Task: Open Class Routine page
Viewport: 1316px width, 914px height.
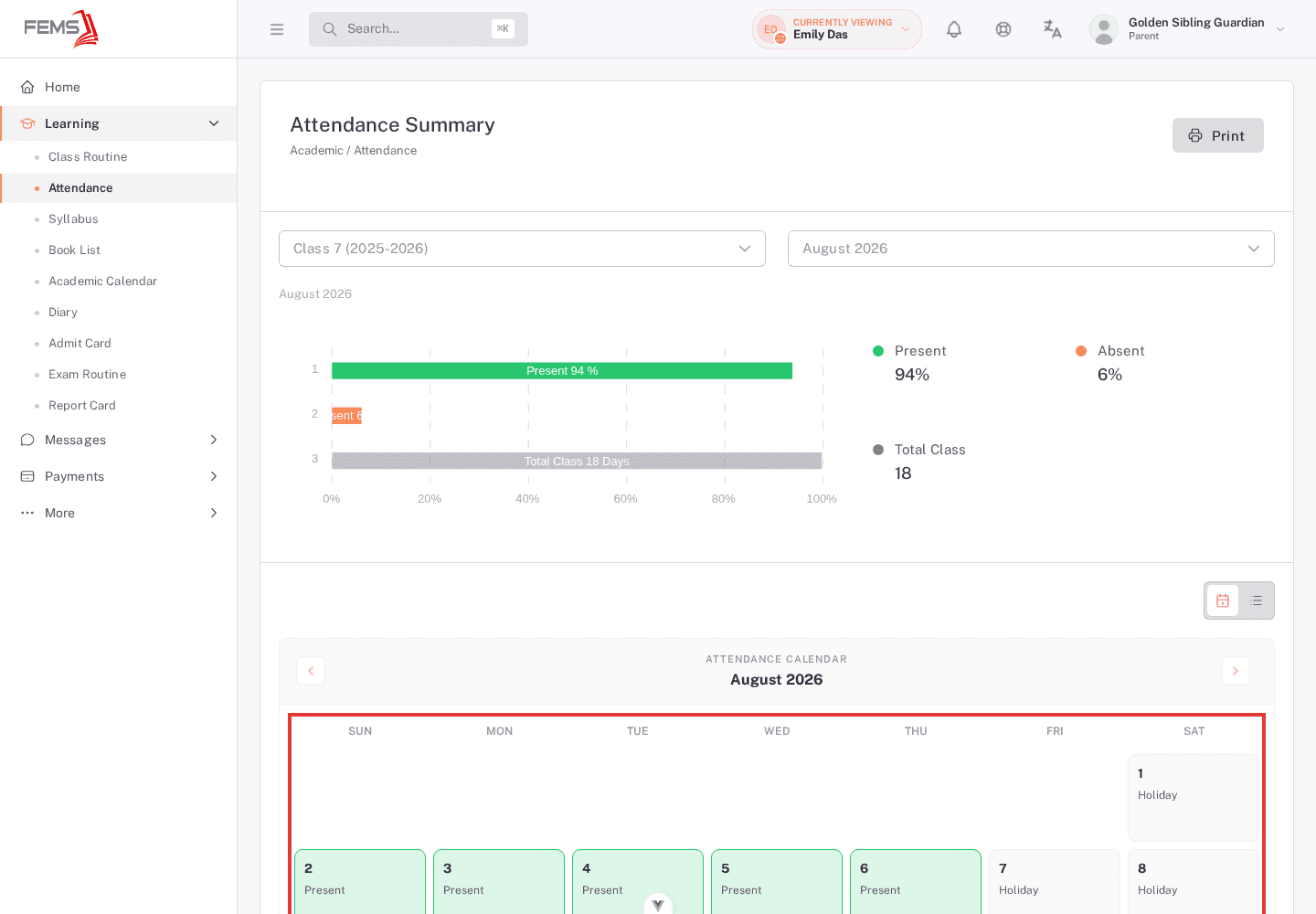Action: (x=88, y=157)
